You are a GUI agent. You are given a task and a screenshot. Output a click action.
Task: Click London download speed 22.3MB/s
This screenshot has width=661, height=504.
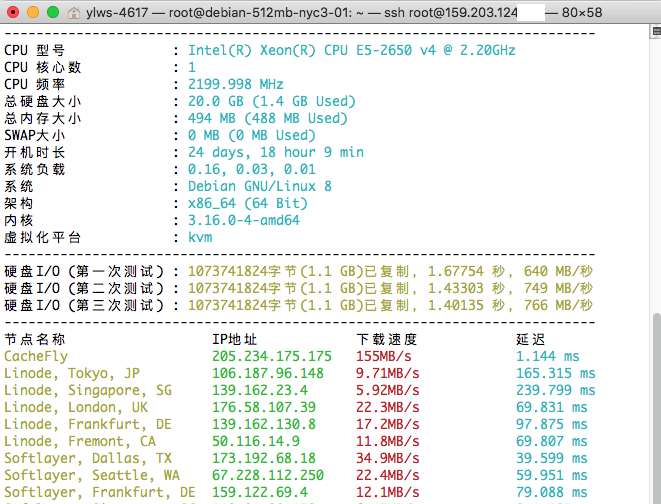pyautogui.click(x=388, y=407)
